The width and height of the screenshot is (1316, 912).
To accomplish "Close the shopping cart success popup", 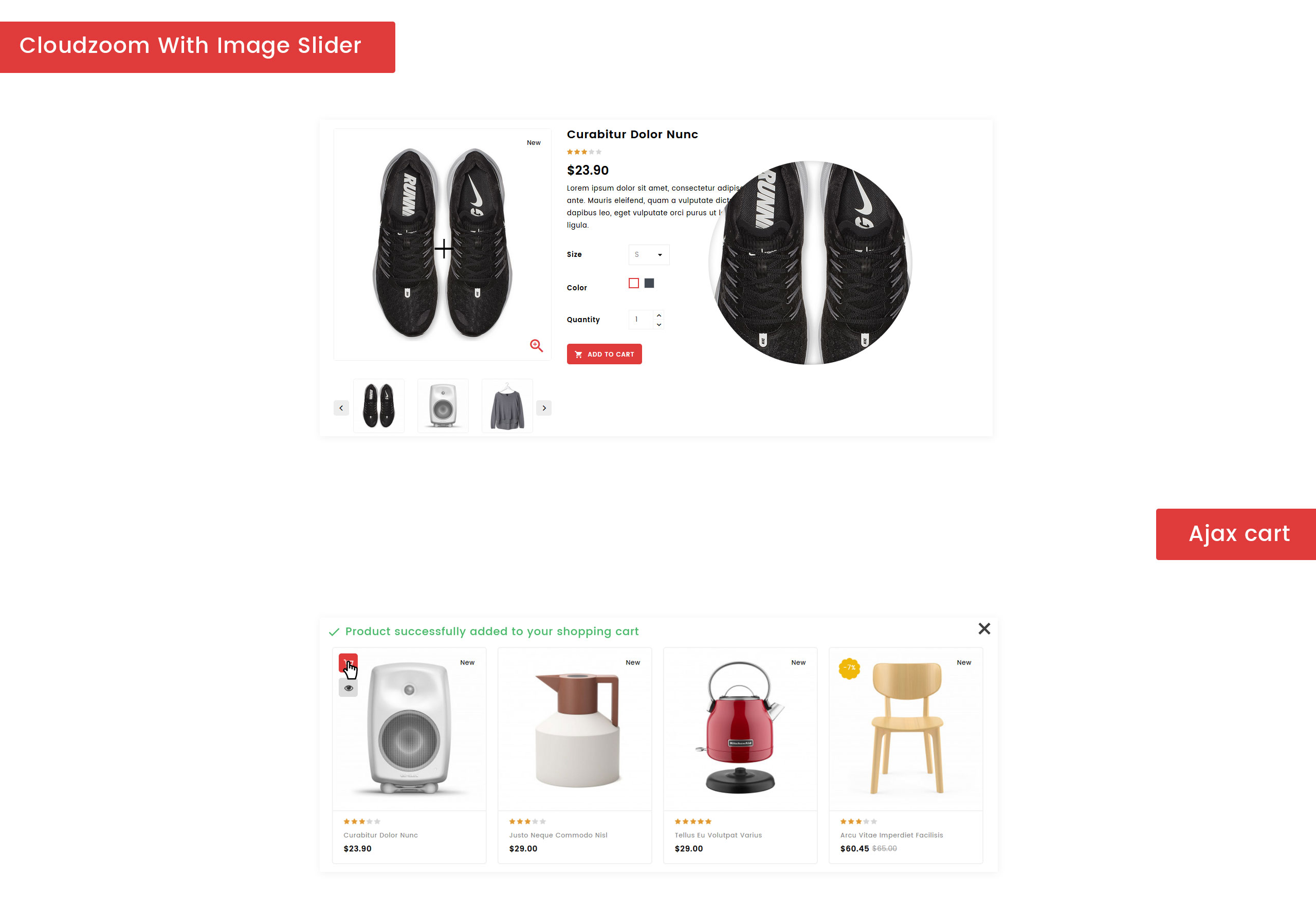I will [984, 628].
